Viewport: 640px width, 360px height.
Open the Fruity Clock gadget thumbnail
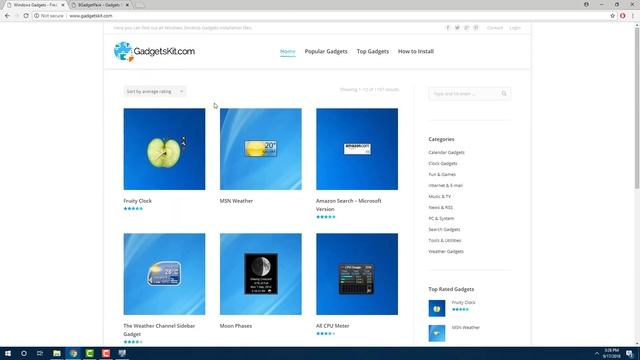click(x=164, y=149)
